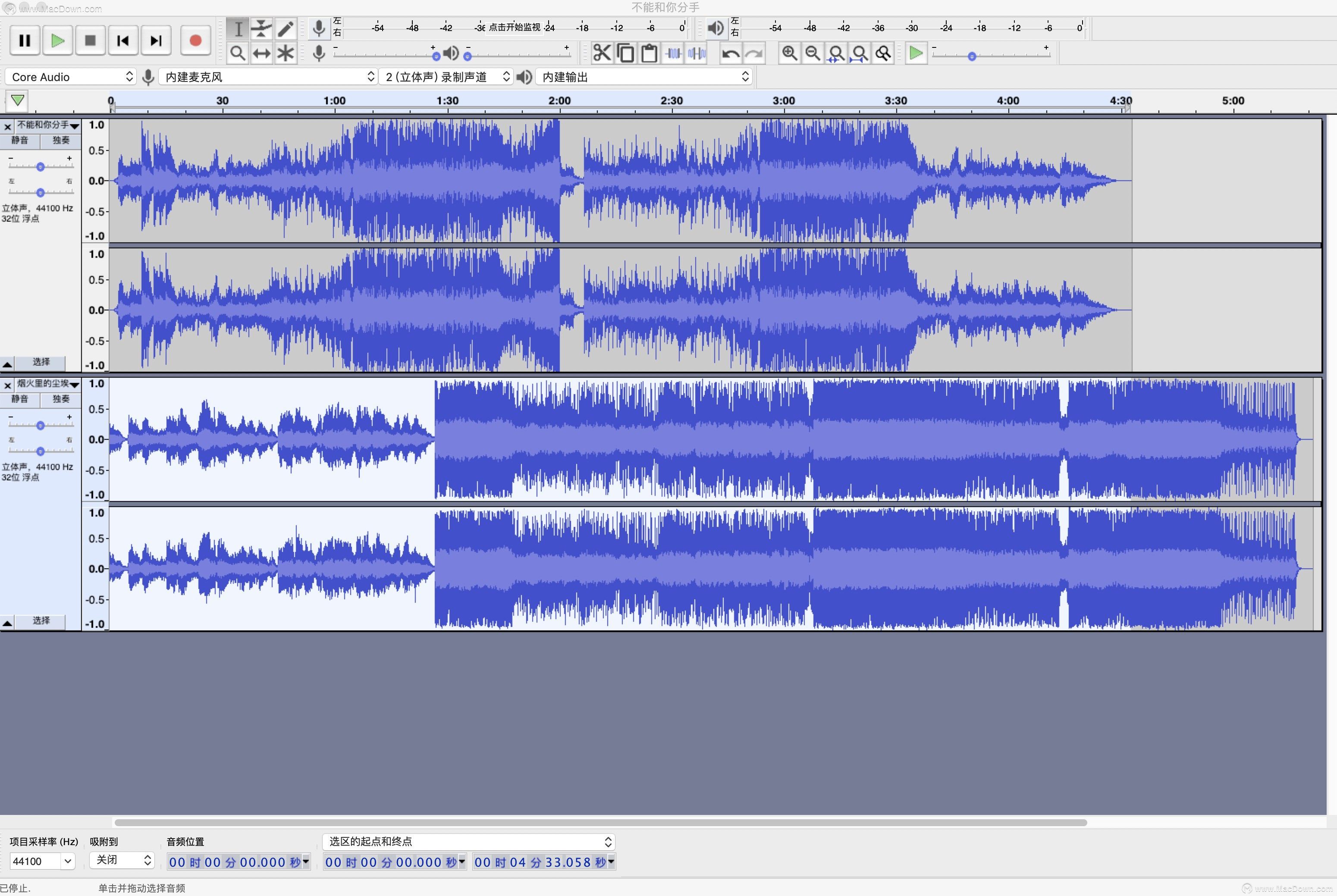Click the Copy icon in edit toolbar

(x=625, y=53)
